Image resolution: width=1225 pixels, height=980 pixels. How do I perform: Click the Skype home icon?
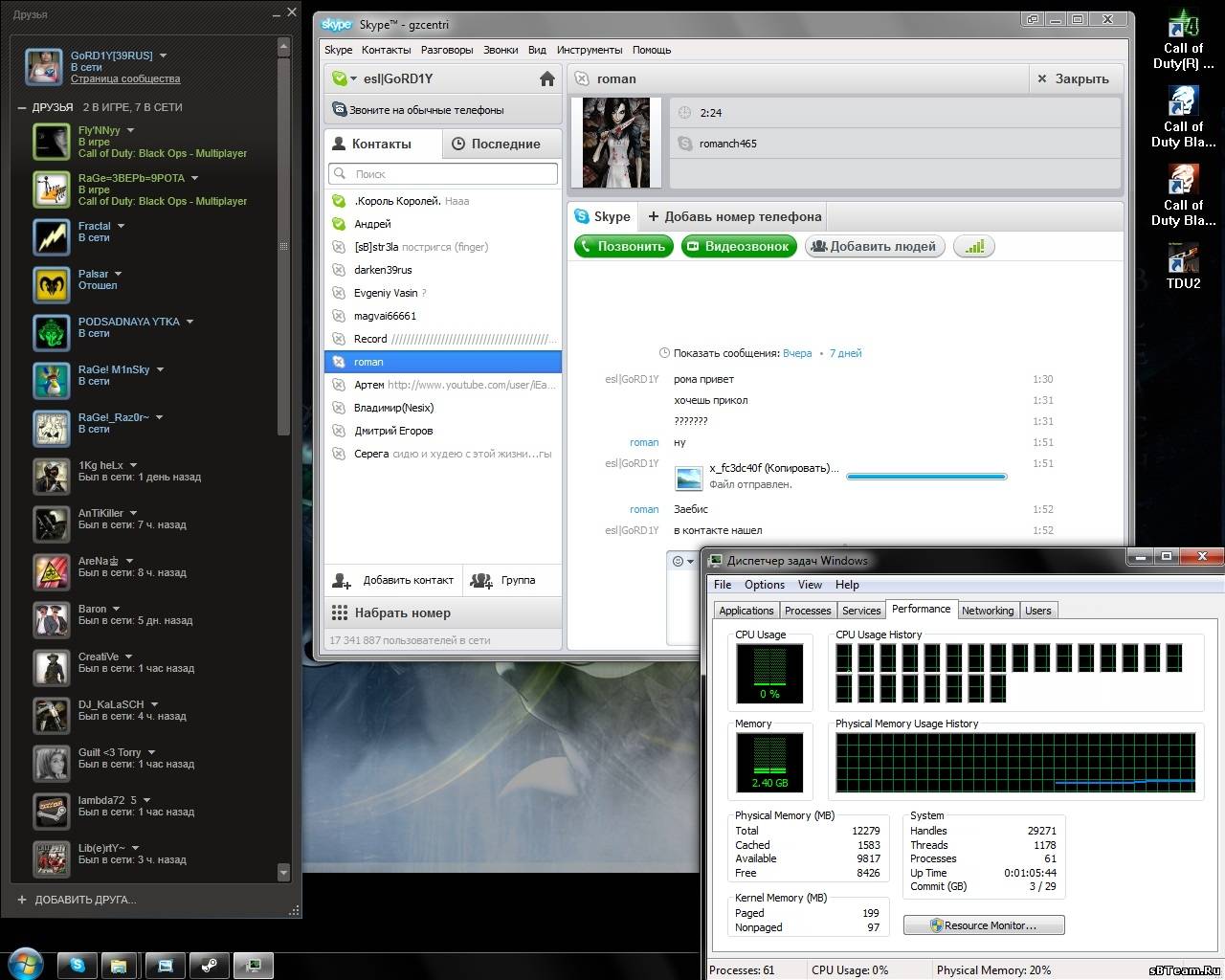(x=546, y=79)
